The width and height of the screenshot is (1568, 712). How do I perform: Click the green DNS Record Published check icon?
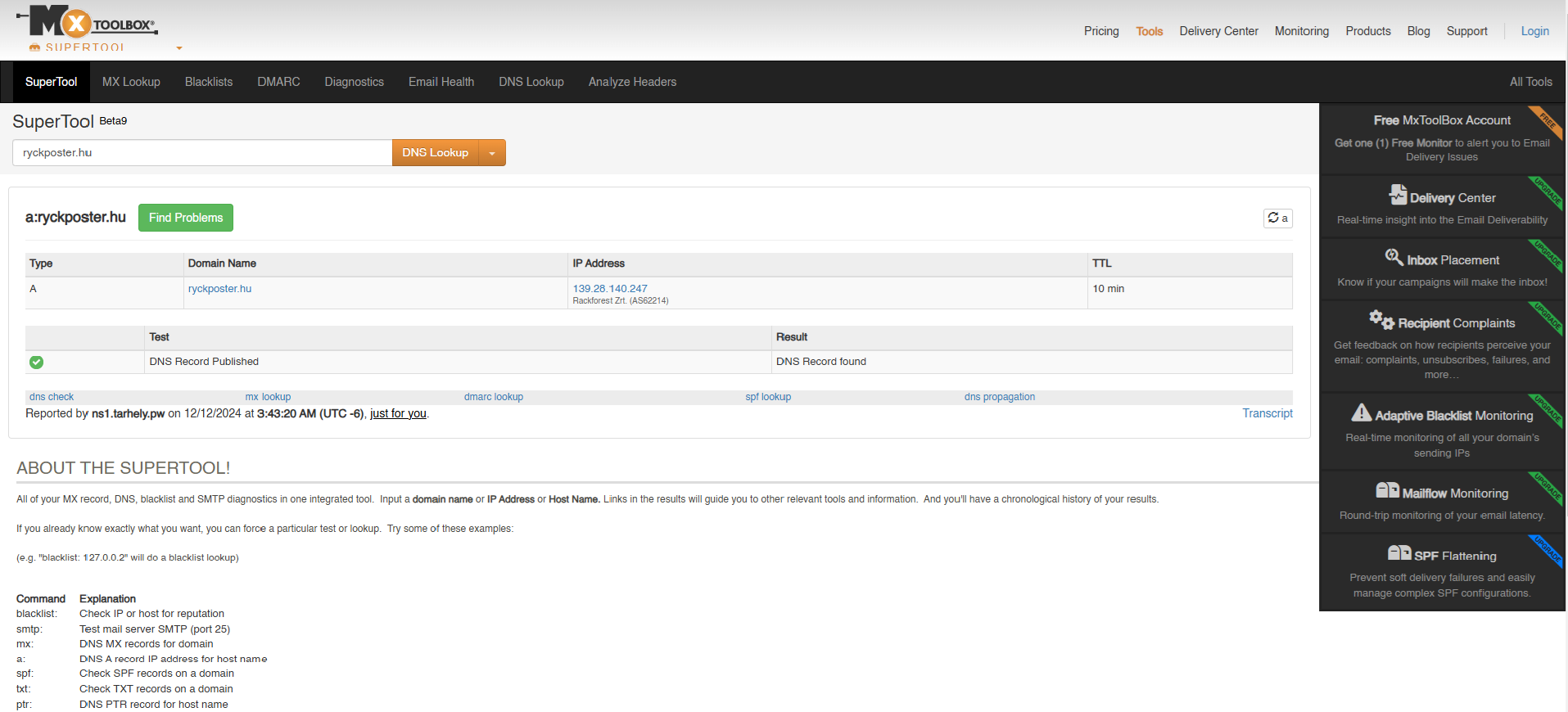click(37, 362)
